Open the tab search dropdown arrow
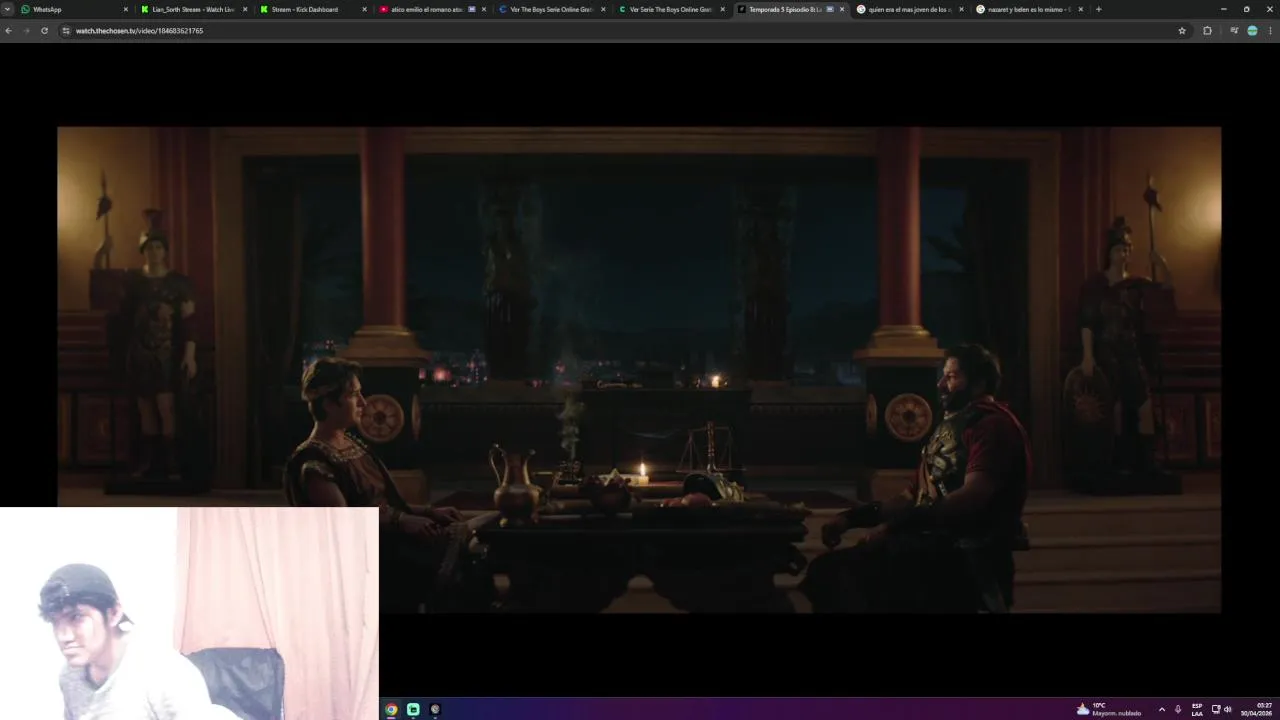The width and height of the screenshot is (1280, 720). [x=7, y=9]
